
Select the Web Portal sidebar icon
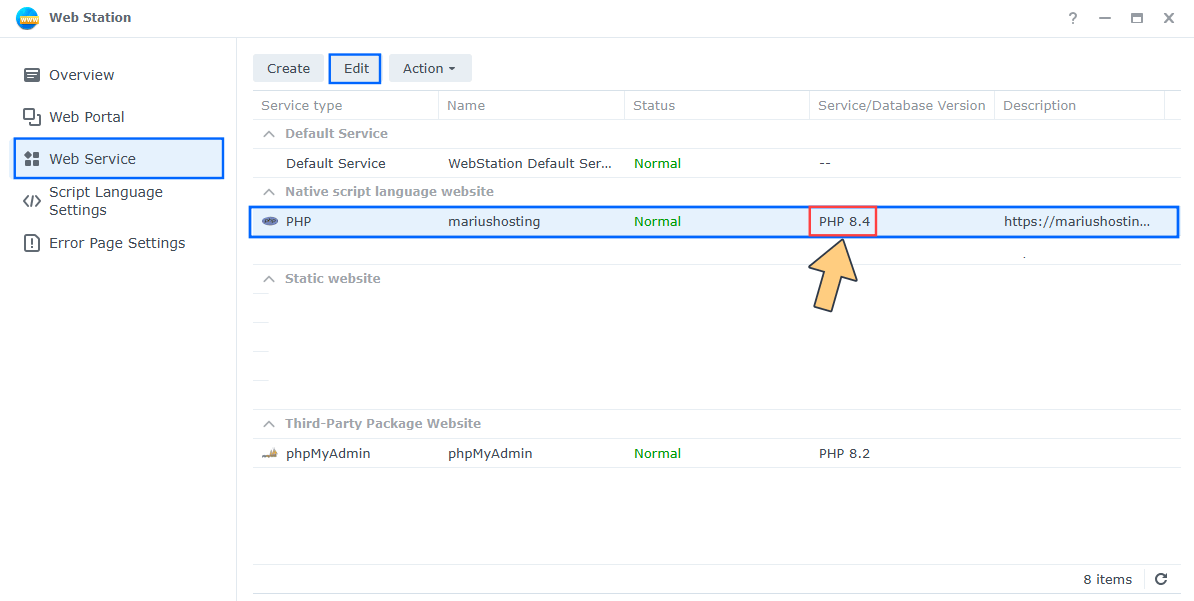33,116
